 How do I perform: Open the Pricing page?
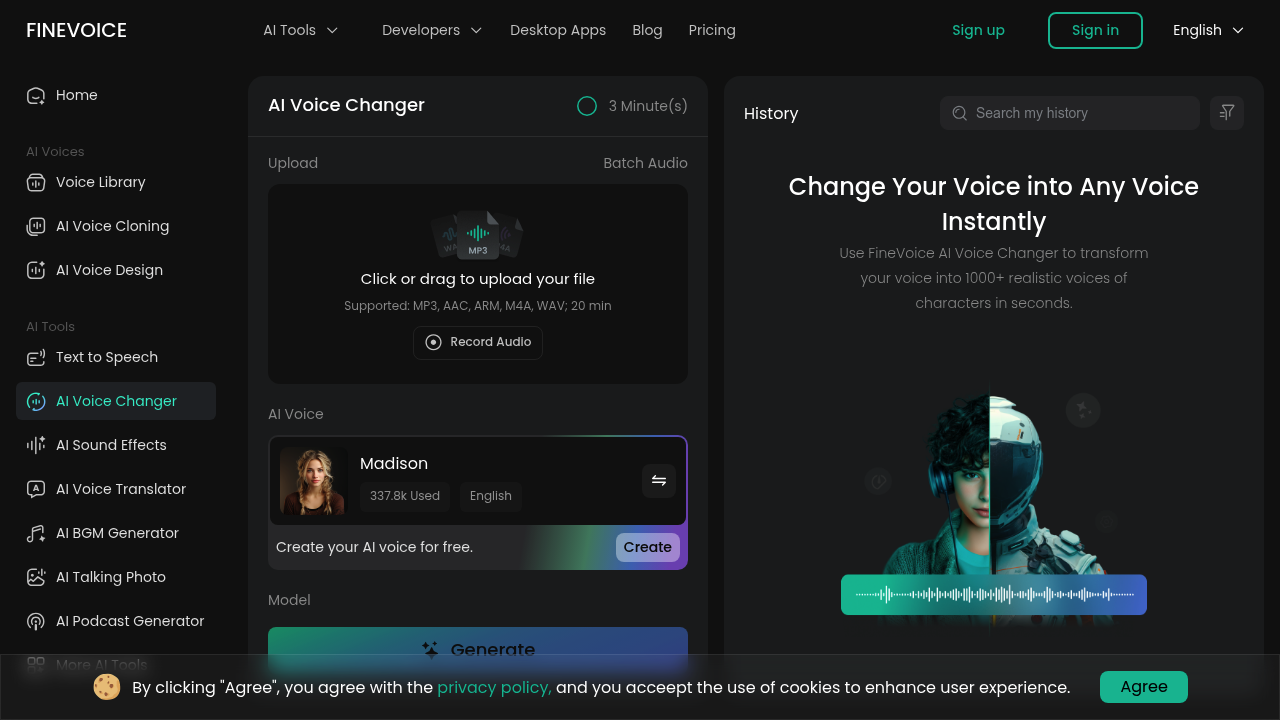tap(712, 30)
